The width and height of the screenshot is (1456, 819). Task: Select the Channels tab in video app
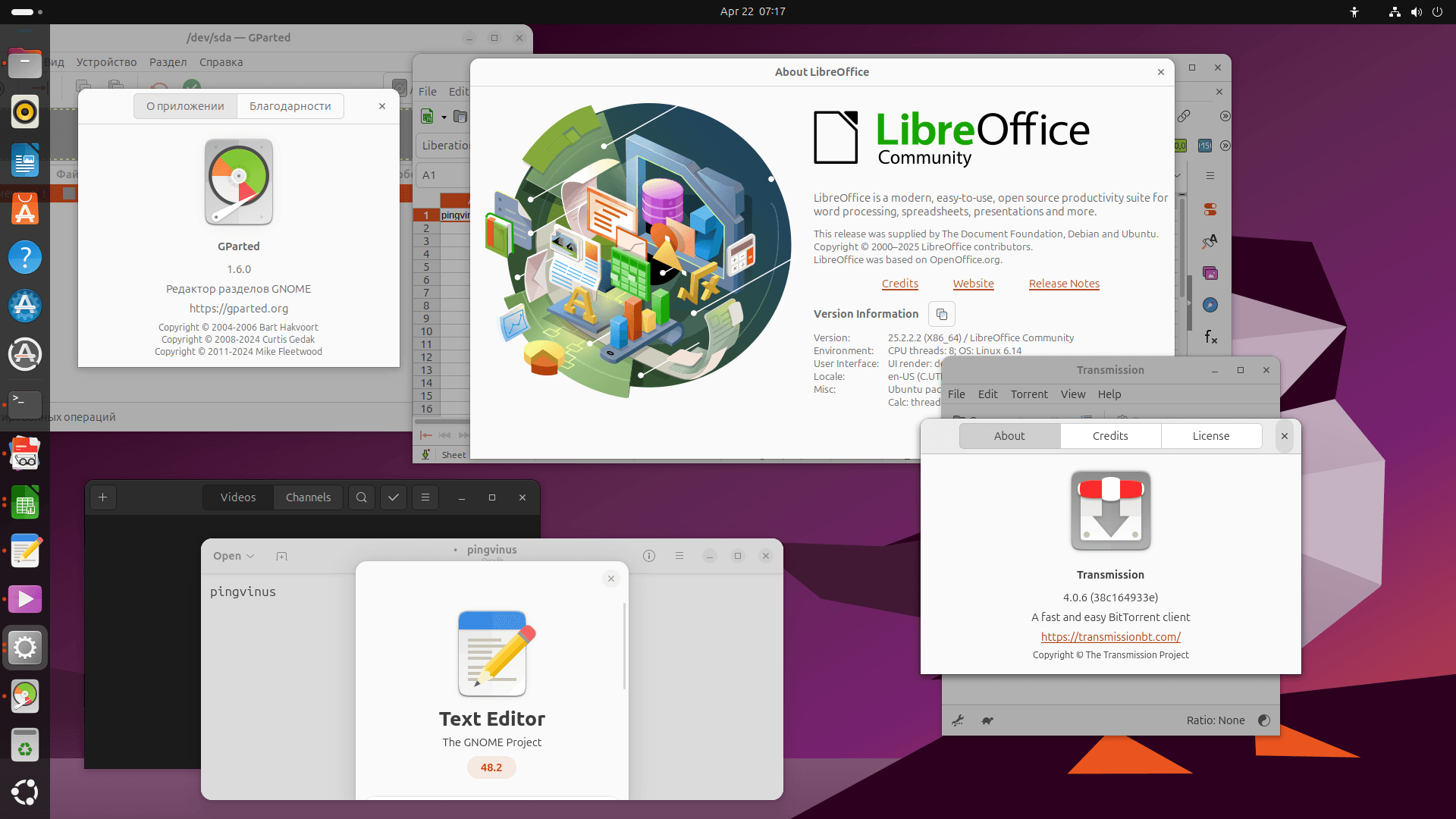click(x=309, y=497)
